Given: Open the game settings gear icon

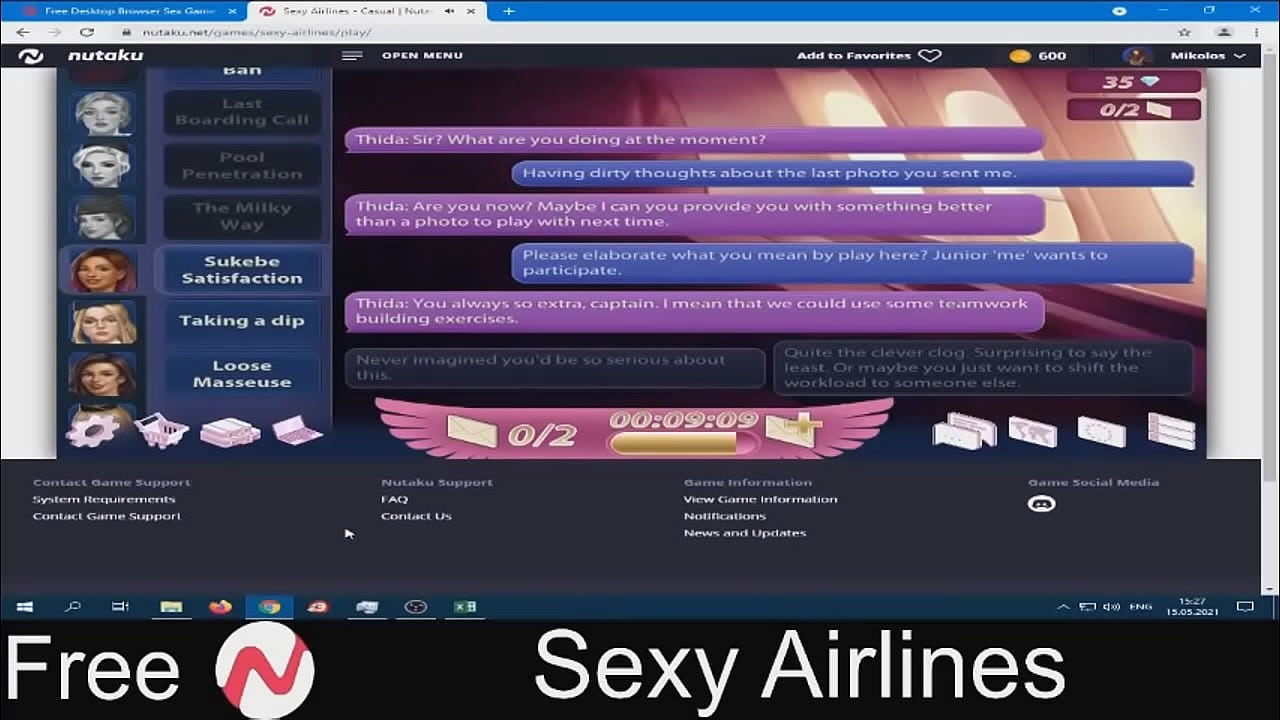Looking at the screenshot, I should 92,430.
